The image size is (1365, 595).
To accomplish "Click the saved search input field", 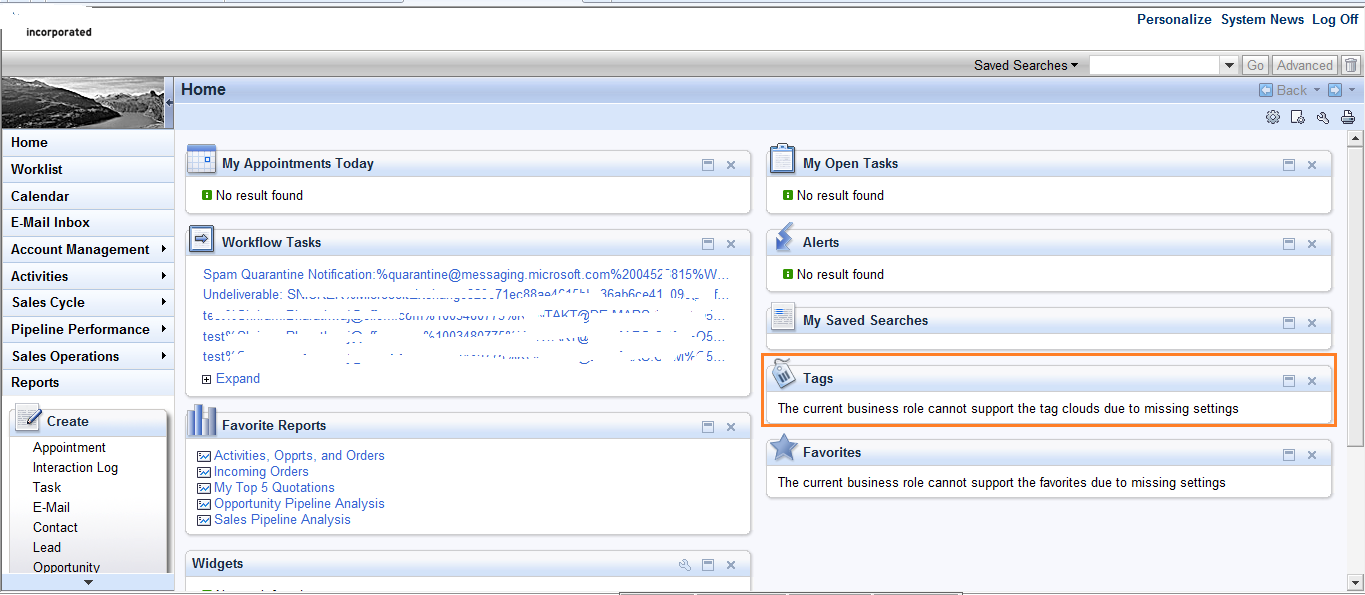I will pyautogui.click(x=1154, y=65).
